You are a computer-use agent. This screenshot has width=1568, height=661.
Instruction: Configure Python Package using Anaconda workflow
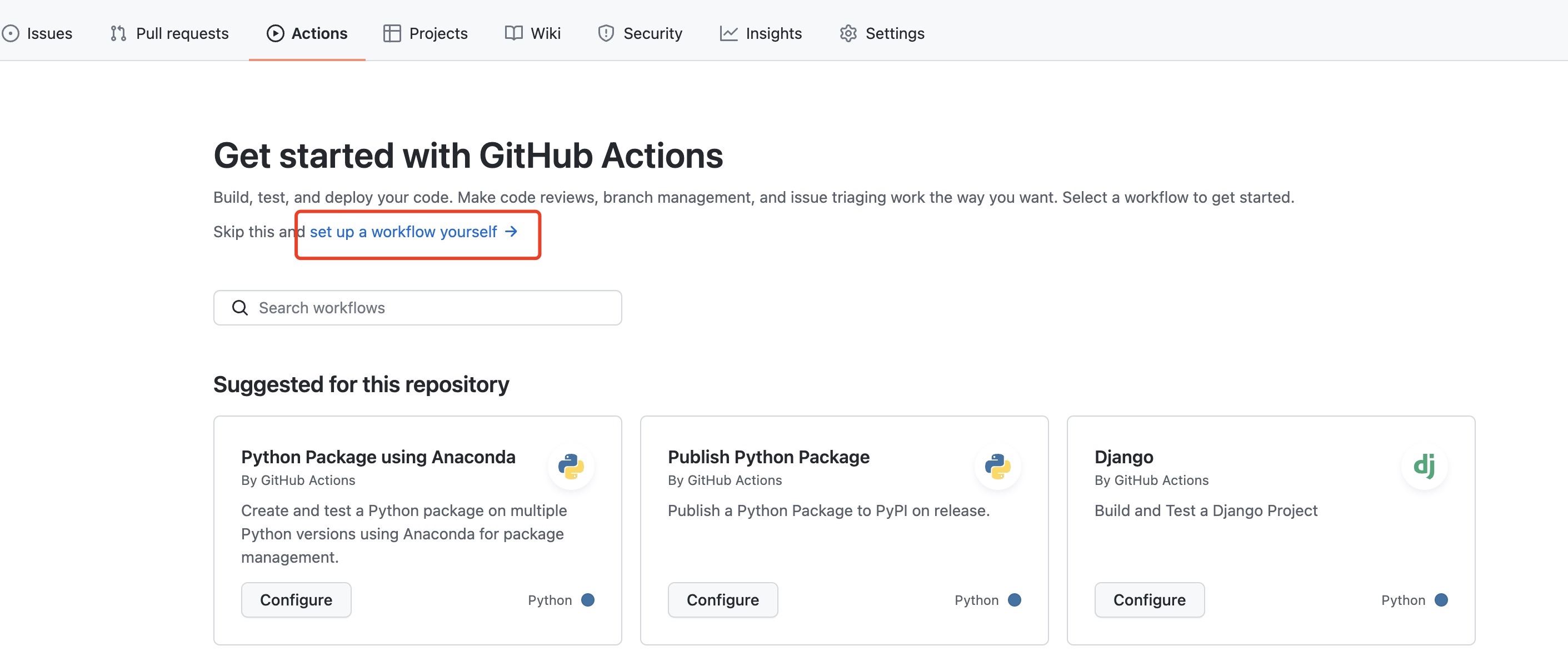point(296,600)
